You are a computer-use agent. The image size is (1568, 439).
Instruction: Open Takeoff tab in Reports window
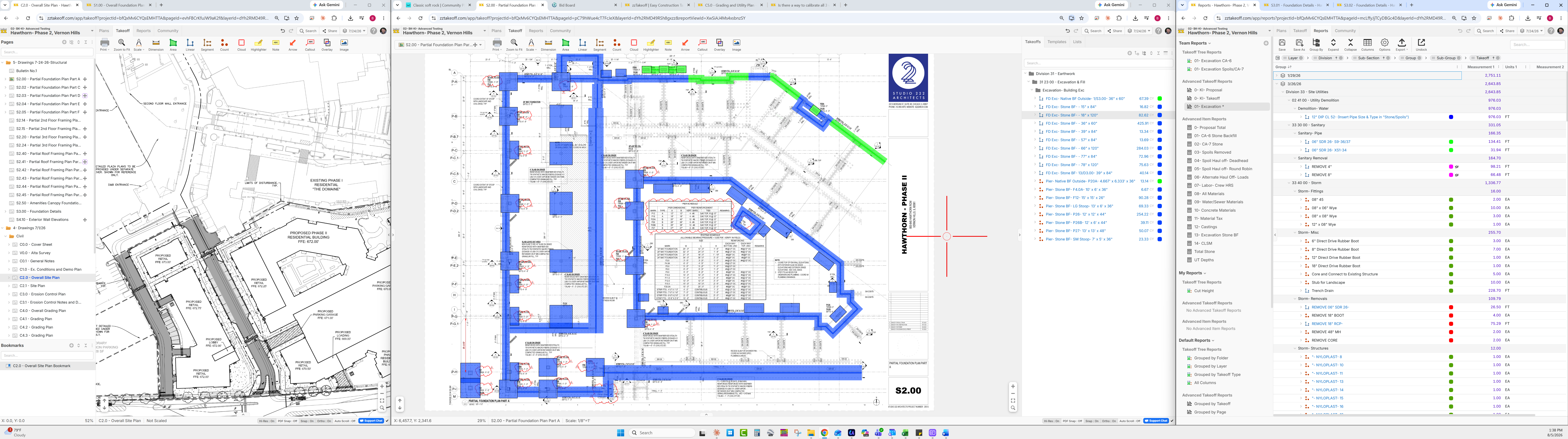coord(1300,31)
